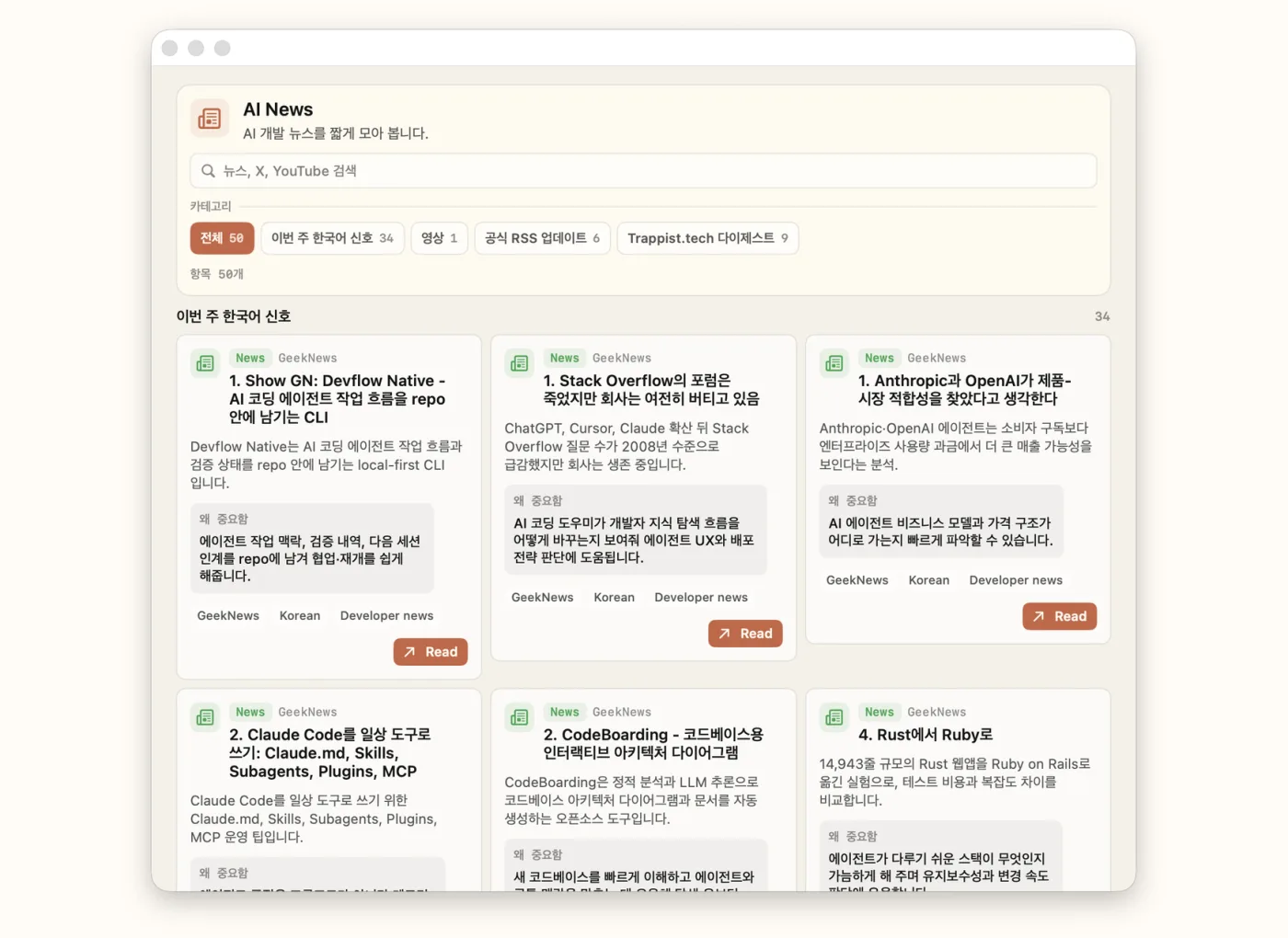The image size is (1288, 938).
Task: Open the CodeBoarding 코드베이스용 headline
Action: pyautogui.click(x=653, y=744)
